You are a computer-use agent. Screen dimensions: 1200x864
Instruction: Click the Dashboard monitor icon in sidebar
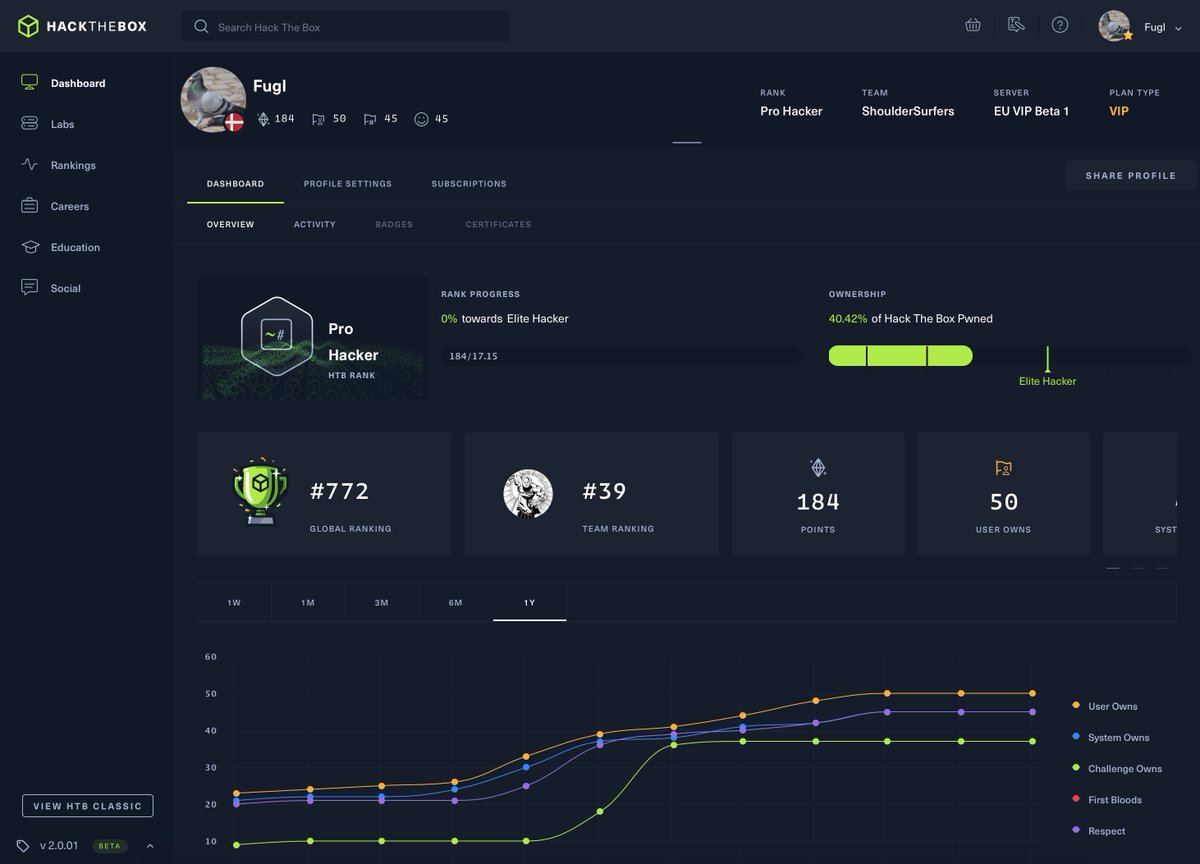click(30, 83)
